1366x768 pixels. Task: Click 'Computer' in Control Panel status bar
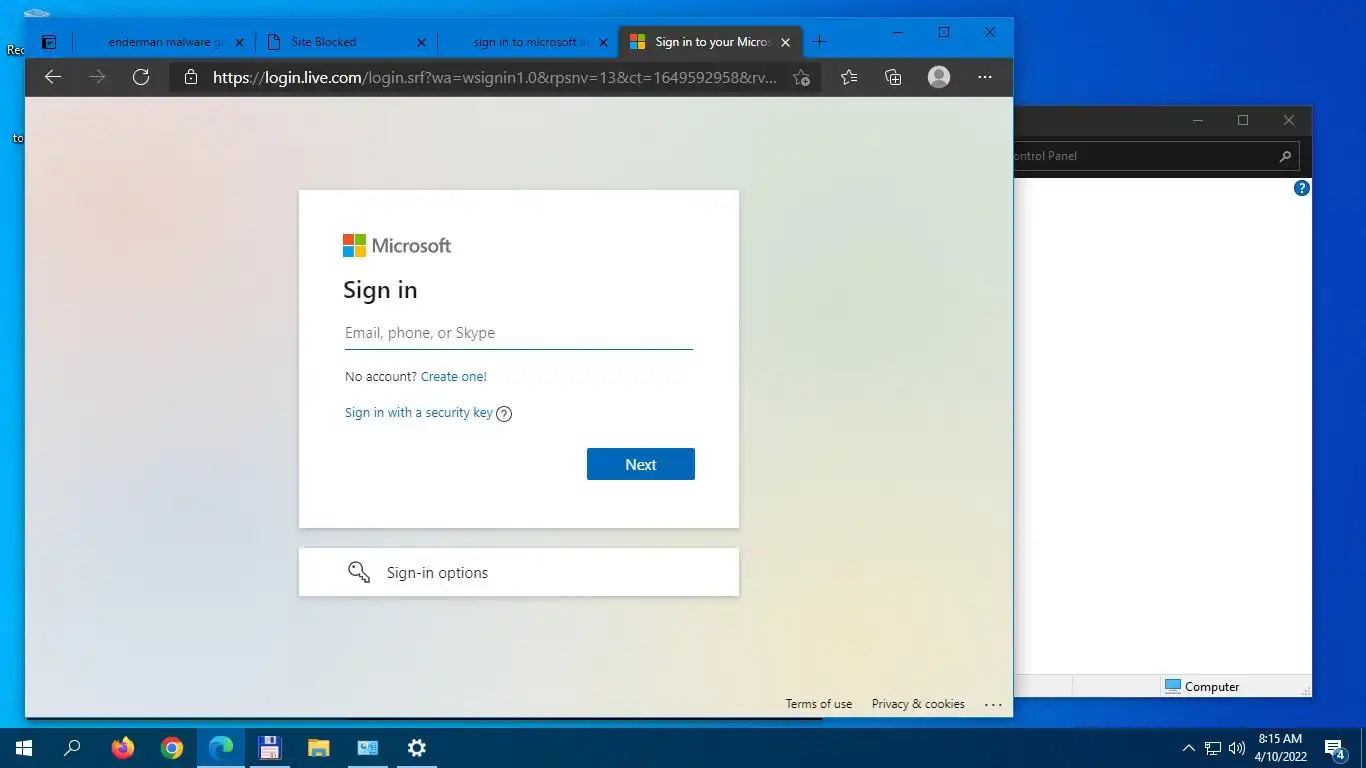[1202, 686]
